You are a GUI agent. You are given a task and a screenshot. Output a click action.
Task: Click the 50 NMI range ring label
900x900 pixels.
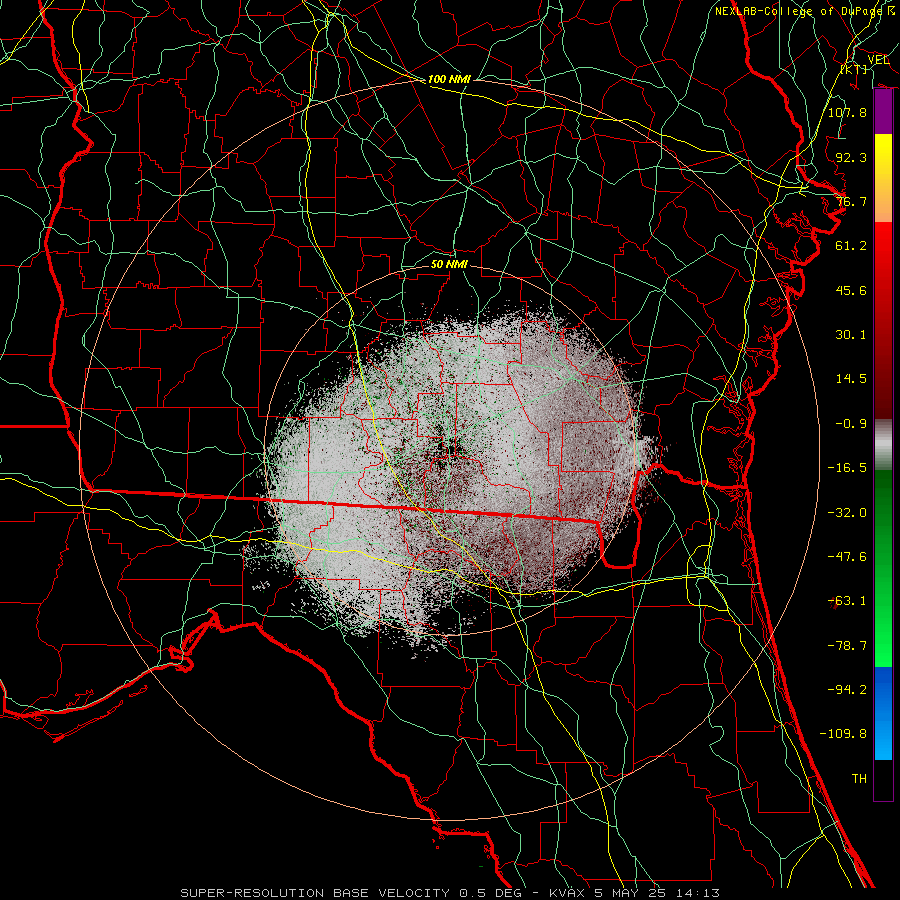coord(449,264)
